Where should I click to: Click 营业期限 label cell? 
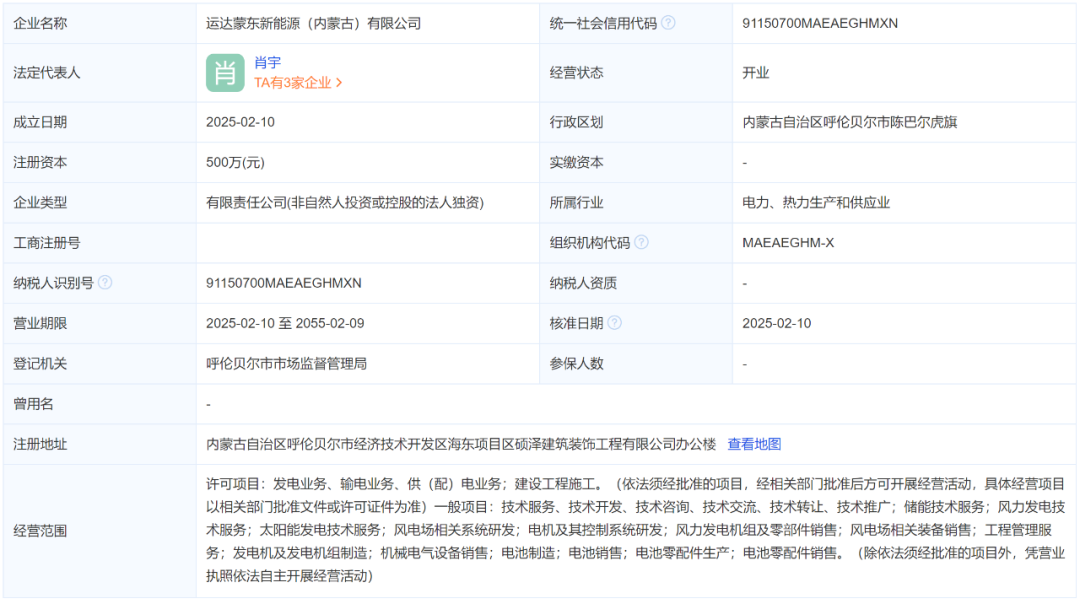(x=100, y=323)
